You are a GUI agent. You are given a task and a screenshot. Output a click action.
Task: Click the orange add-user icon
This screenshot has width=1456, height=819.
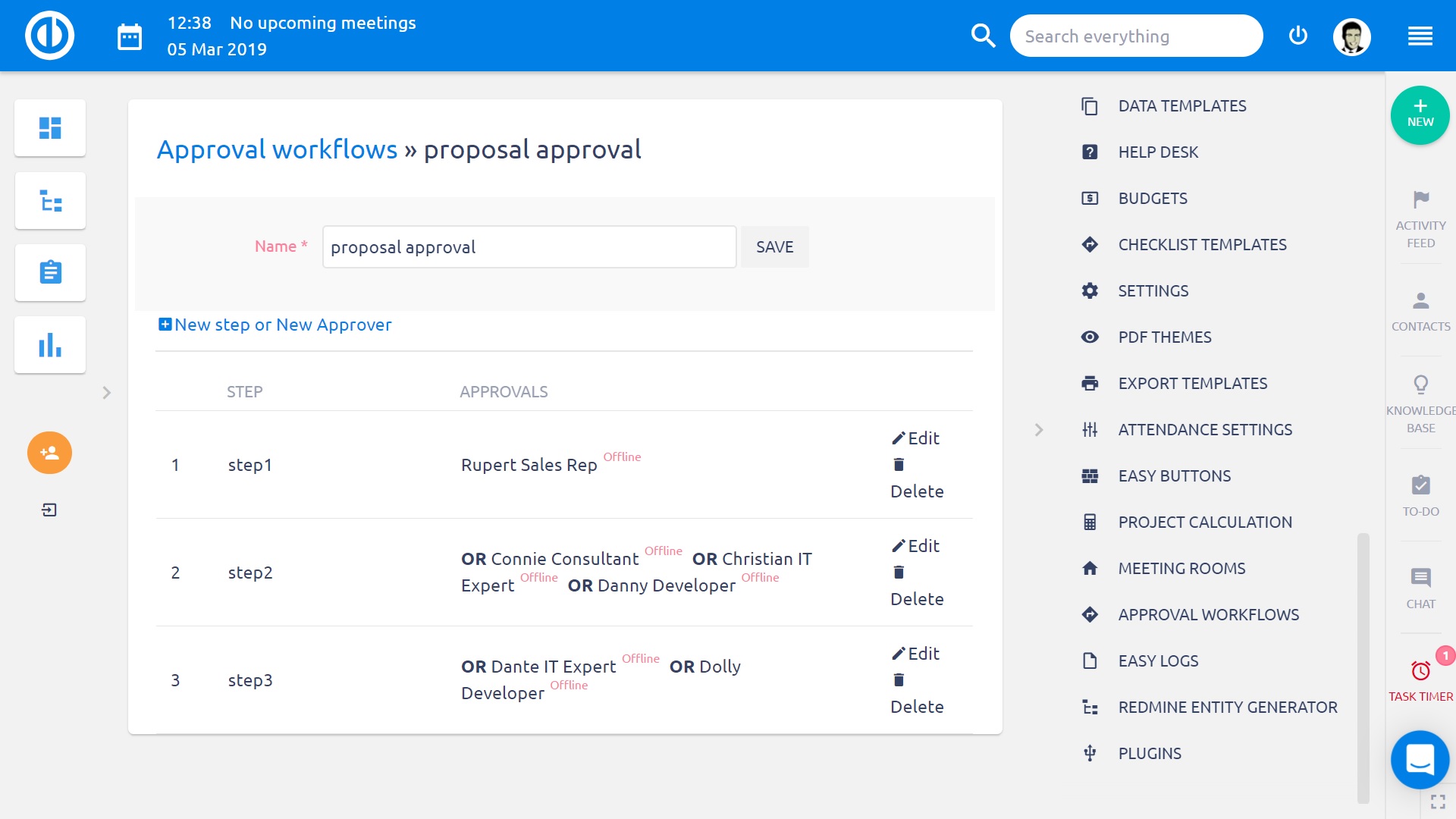coord(49,453)
